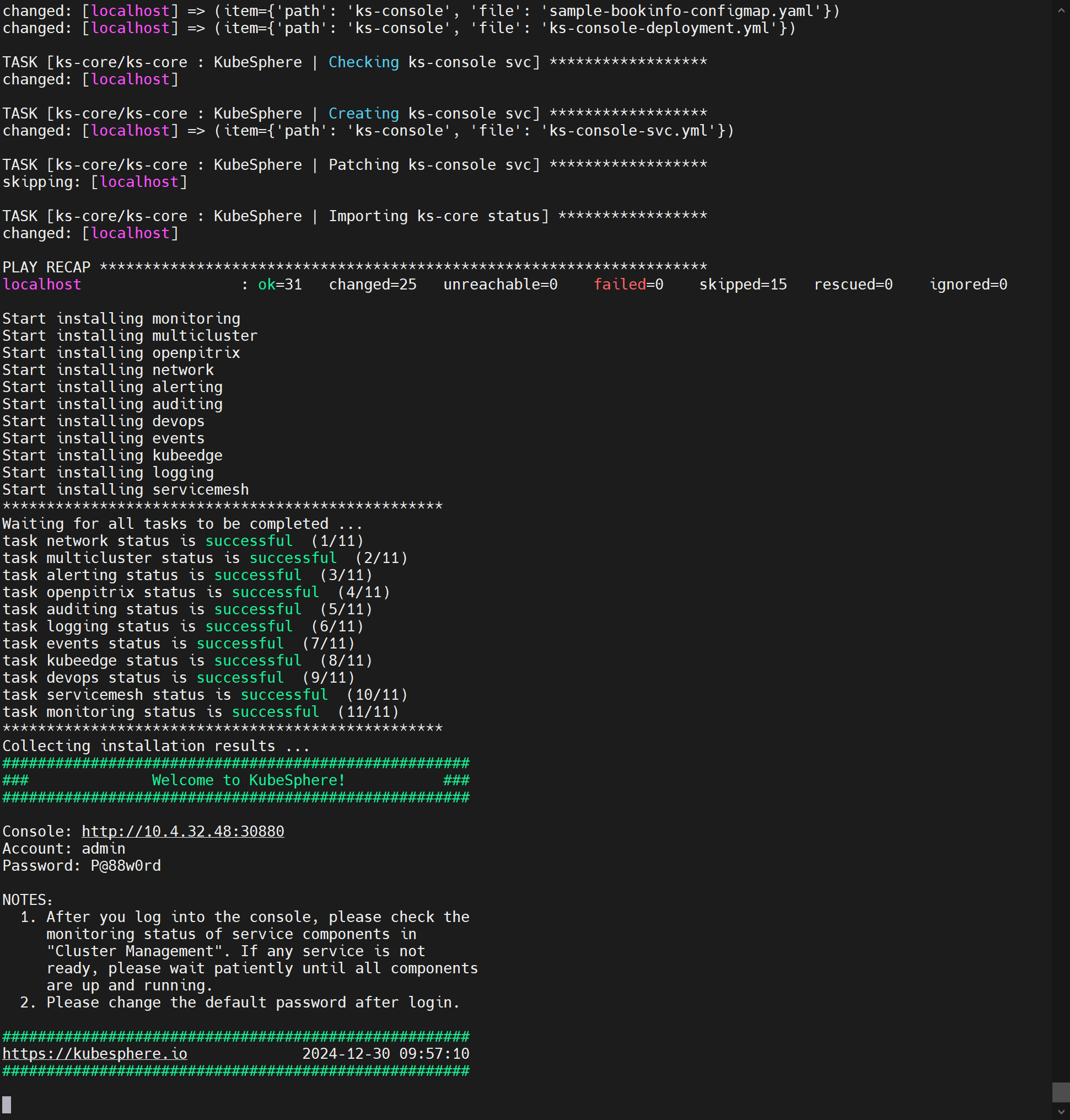Click 'task devops status is successful (9/11)'
The height and width of the screenshot is (1120, 1070).
click(179, 678)
